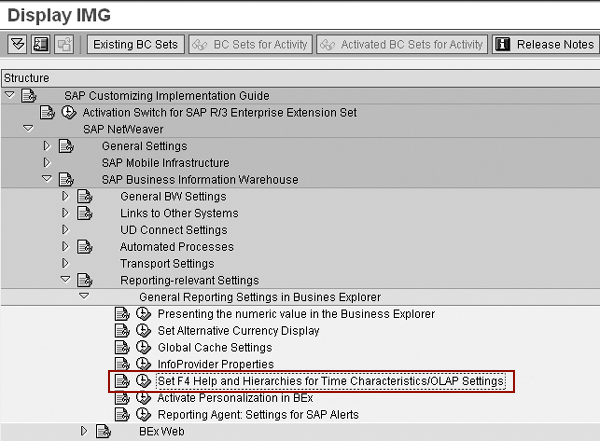Collapse General Reporting Settings in Busines Explorer
The image size is (600, 441).
(84, 296)
